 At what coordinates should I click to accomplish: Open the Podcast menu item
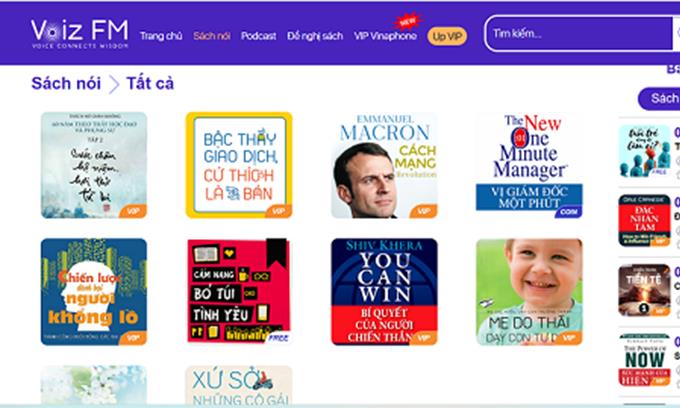[x=258, y=36]
